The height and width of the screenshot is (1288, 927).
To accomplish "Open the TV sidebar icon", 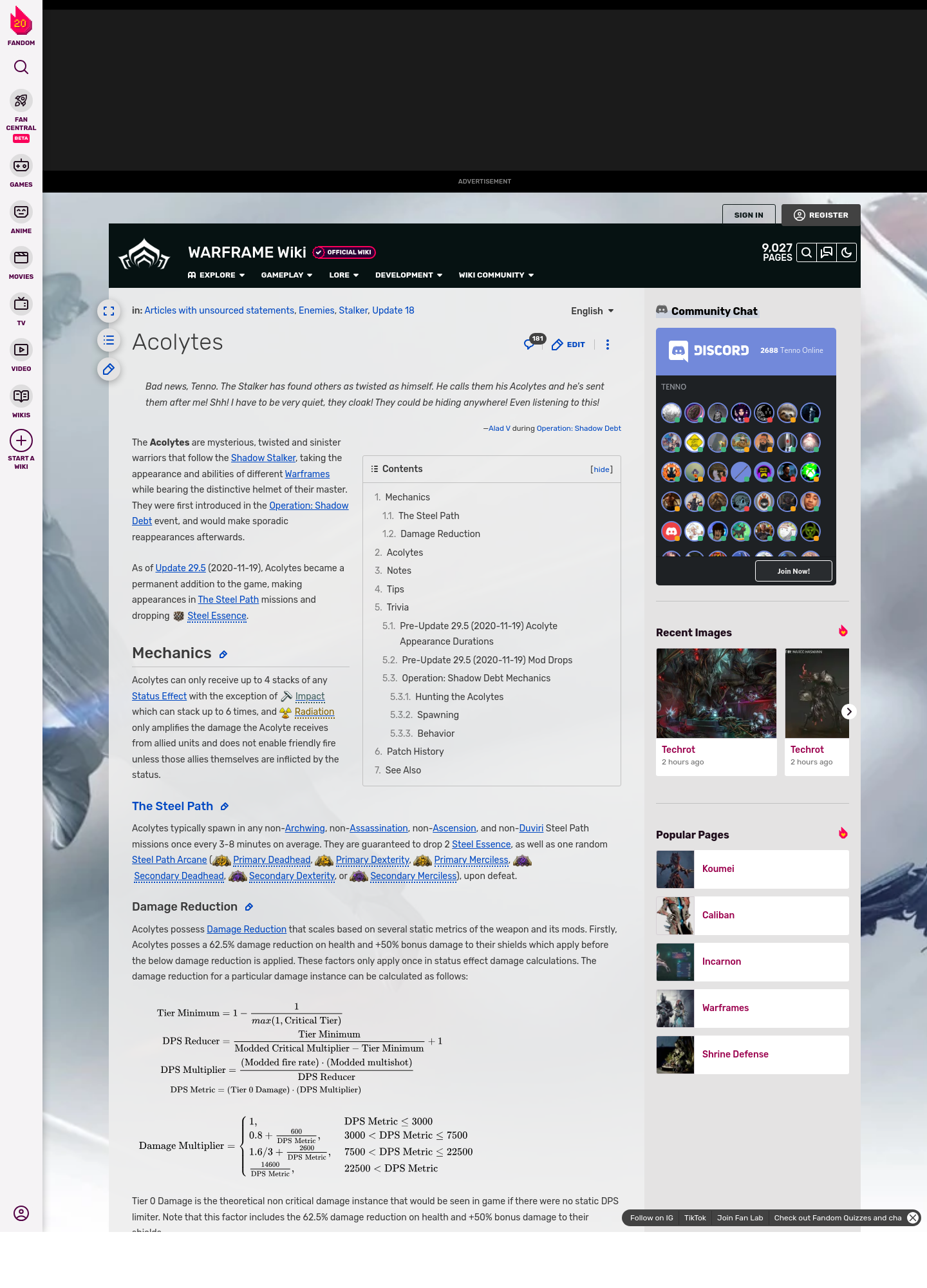I will 21,304.
